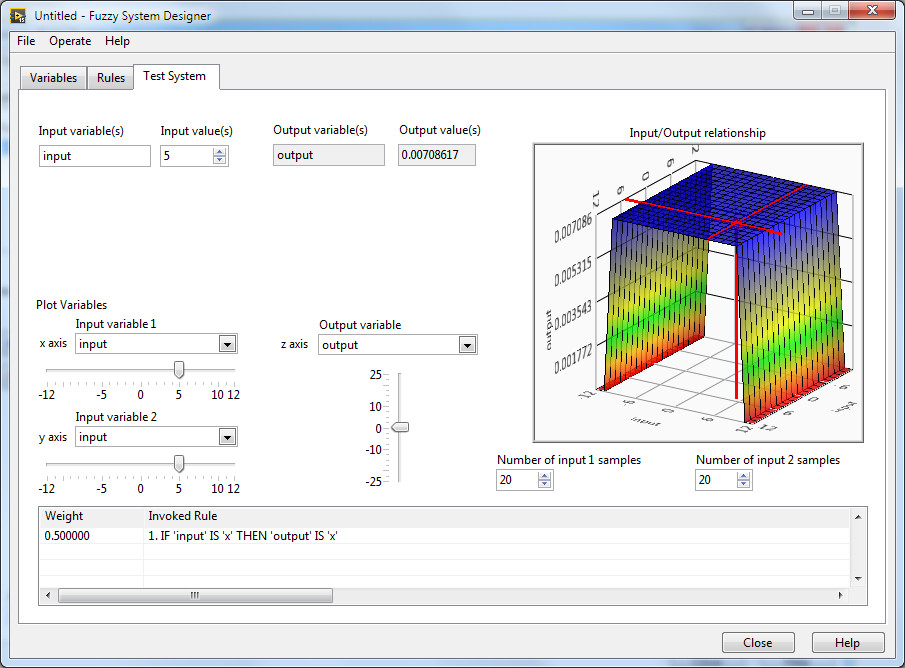
Task: Increment the Input value(s) stepper
Action: [219, 151]
